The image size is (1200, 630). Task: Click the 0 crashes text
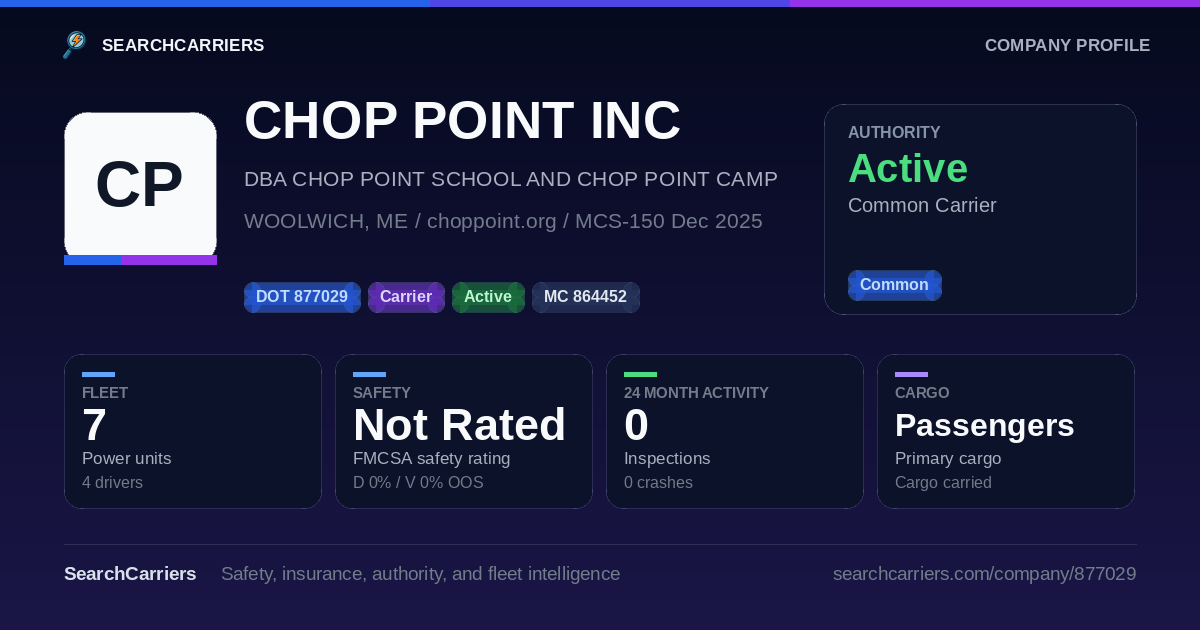pyautogui.click(x=658, y=483)
